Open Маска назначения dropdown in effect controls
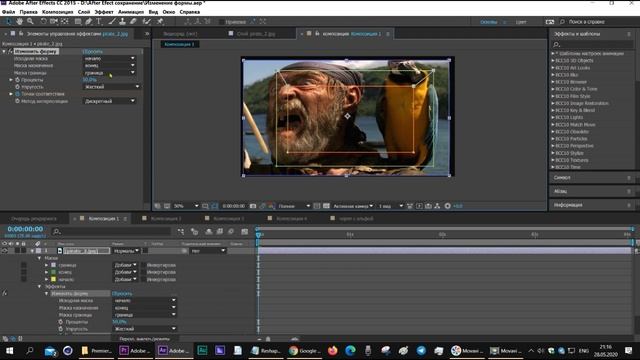 pos(109,65)
